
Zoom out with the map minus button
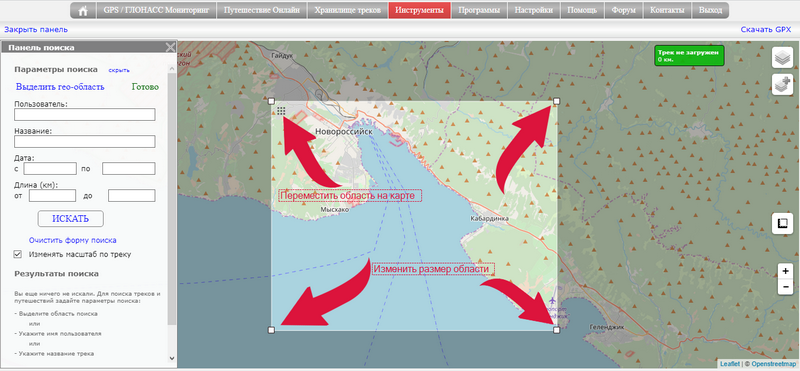(785, 287)
